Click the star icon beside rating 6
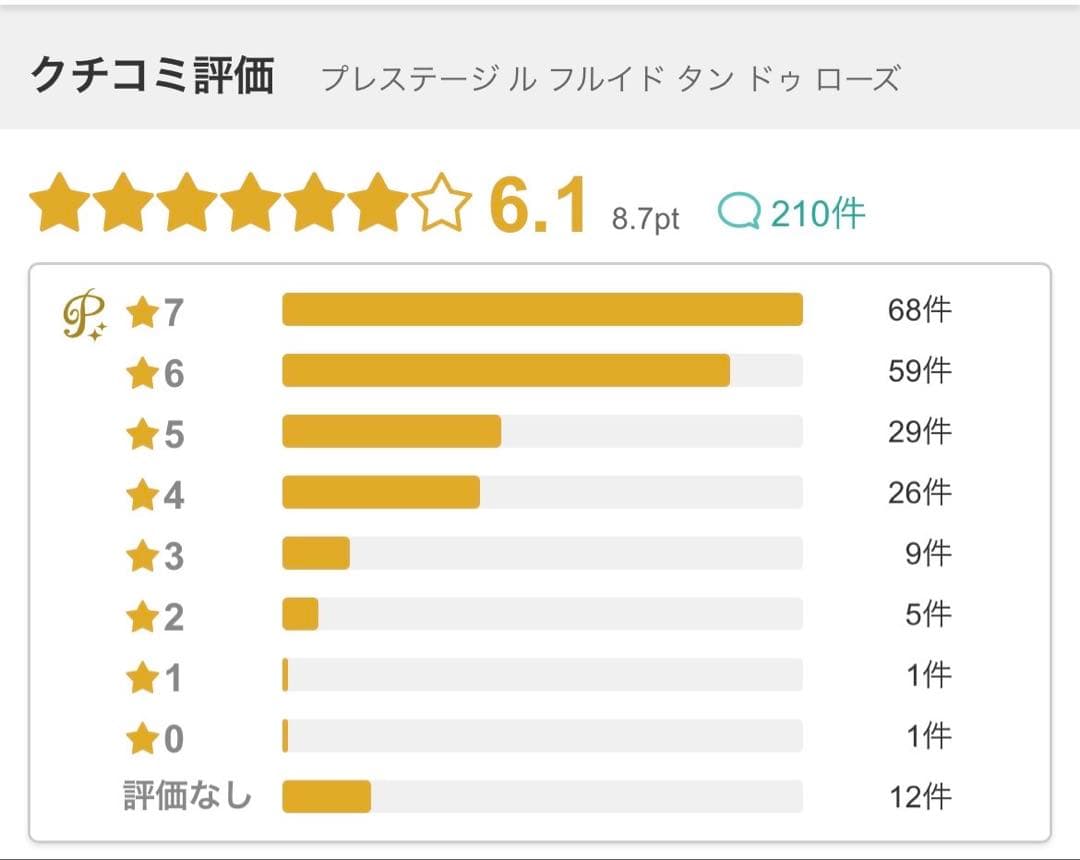The width and height of the screenshot is (1080, 860). point(143,375)
